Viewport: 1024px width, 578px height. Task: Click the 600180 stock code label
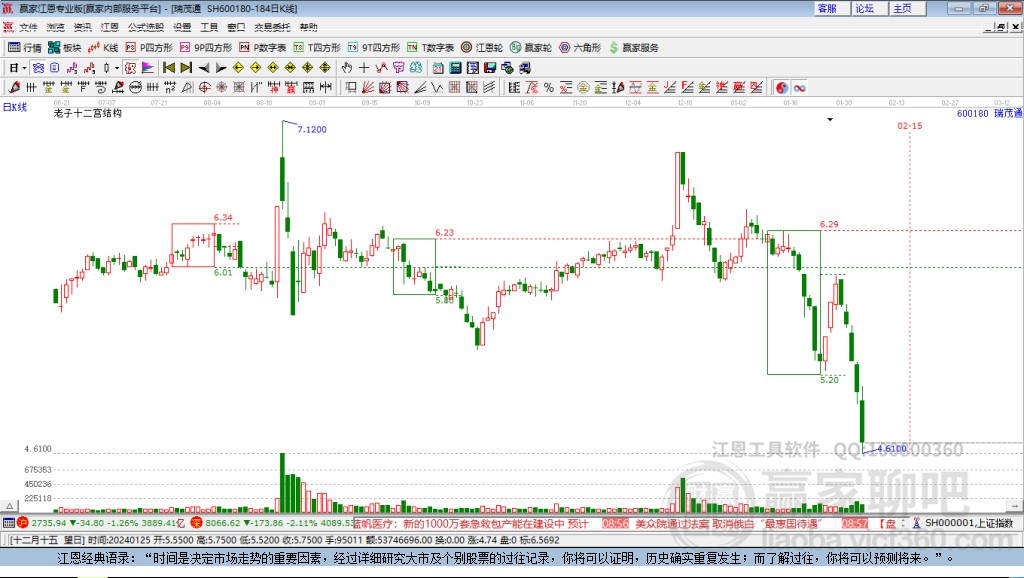972,114
